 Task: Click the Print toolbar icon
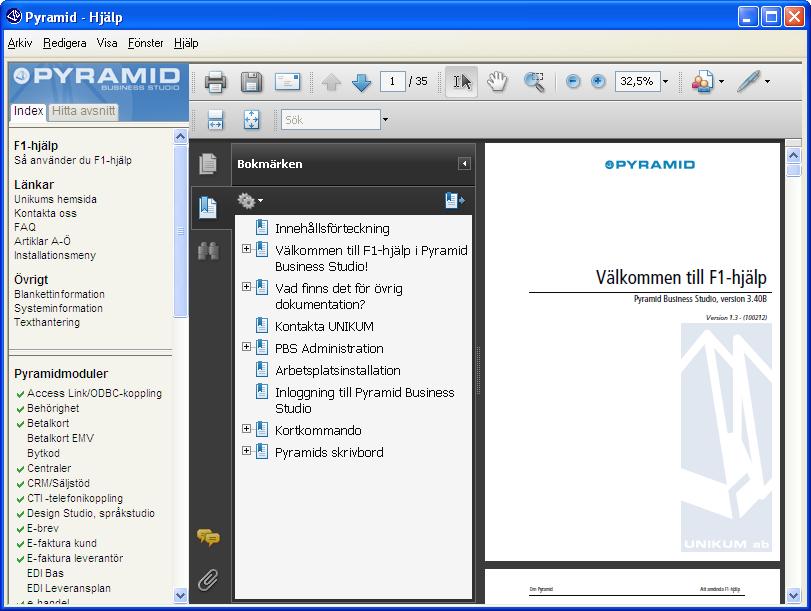tap(215, 82)
